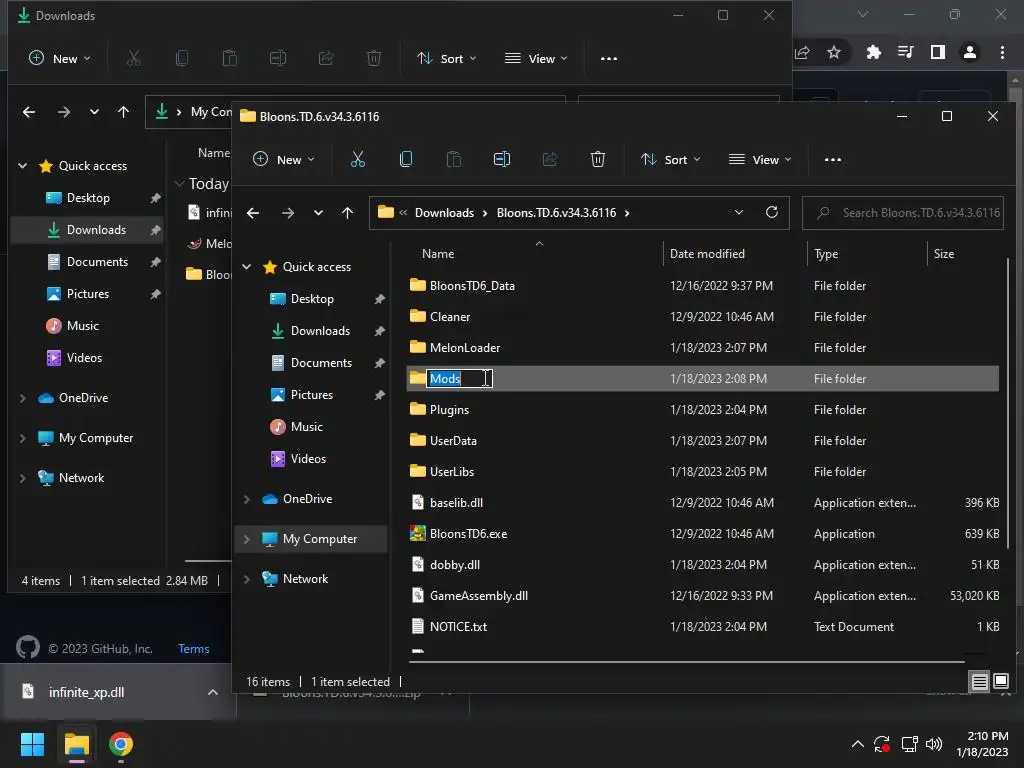Go up one level in Downloads window
Screen dimensions: 1024x768
coord(123,112)
